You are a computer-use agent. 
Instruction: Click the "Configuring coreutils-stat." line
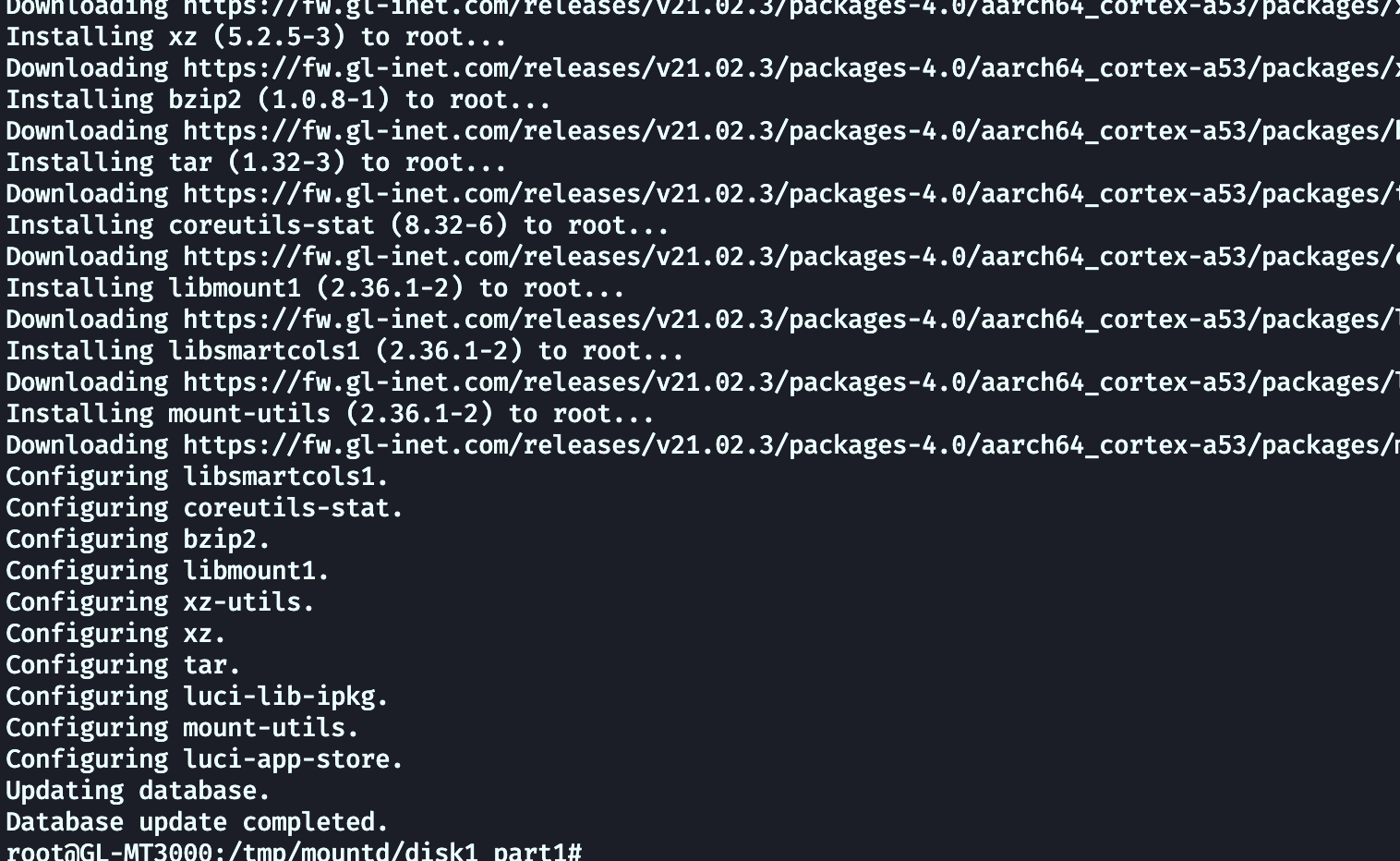coord(204,508)
